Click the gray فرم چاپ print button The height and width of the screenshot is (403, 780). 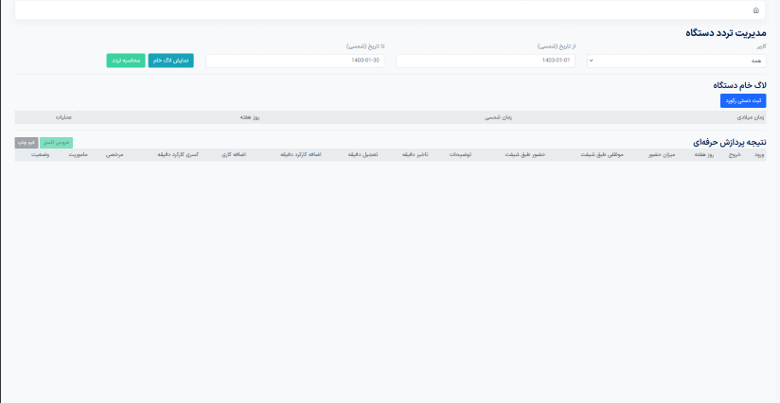pos(26,143)
